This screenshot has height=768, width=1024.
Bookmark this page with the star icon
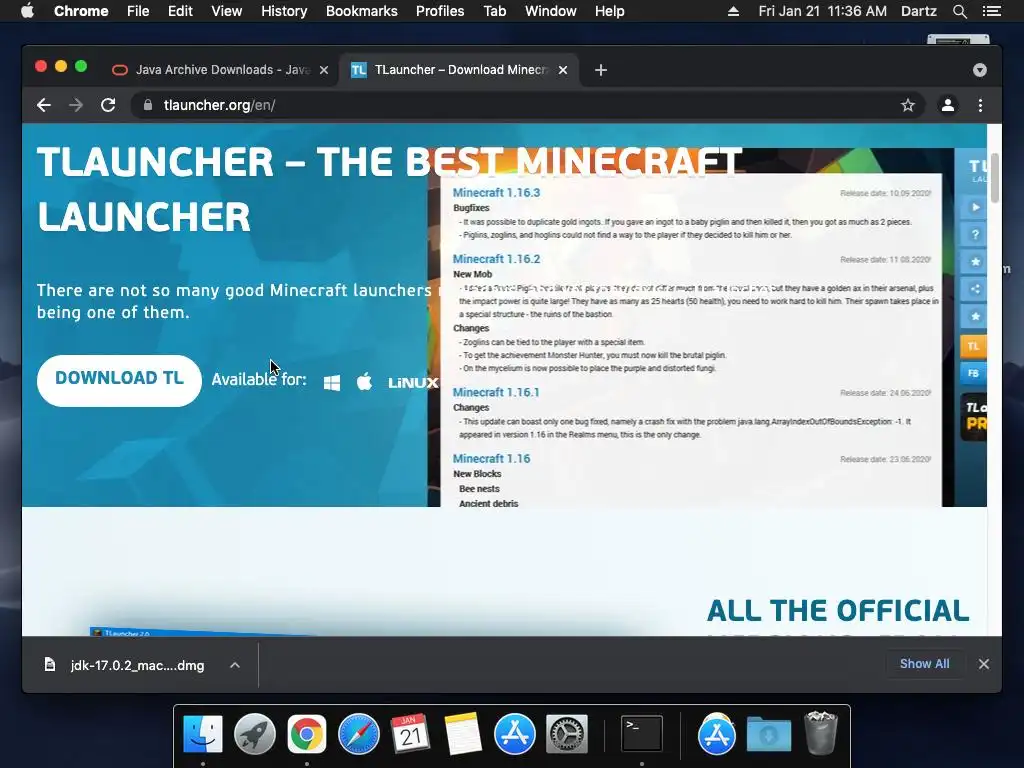pos(908,105)
